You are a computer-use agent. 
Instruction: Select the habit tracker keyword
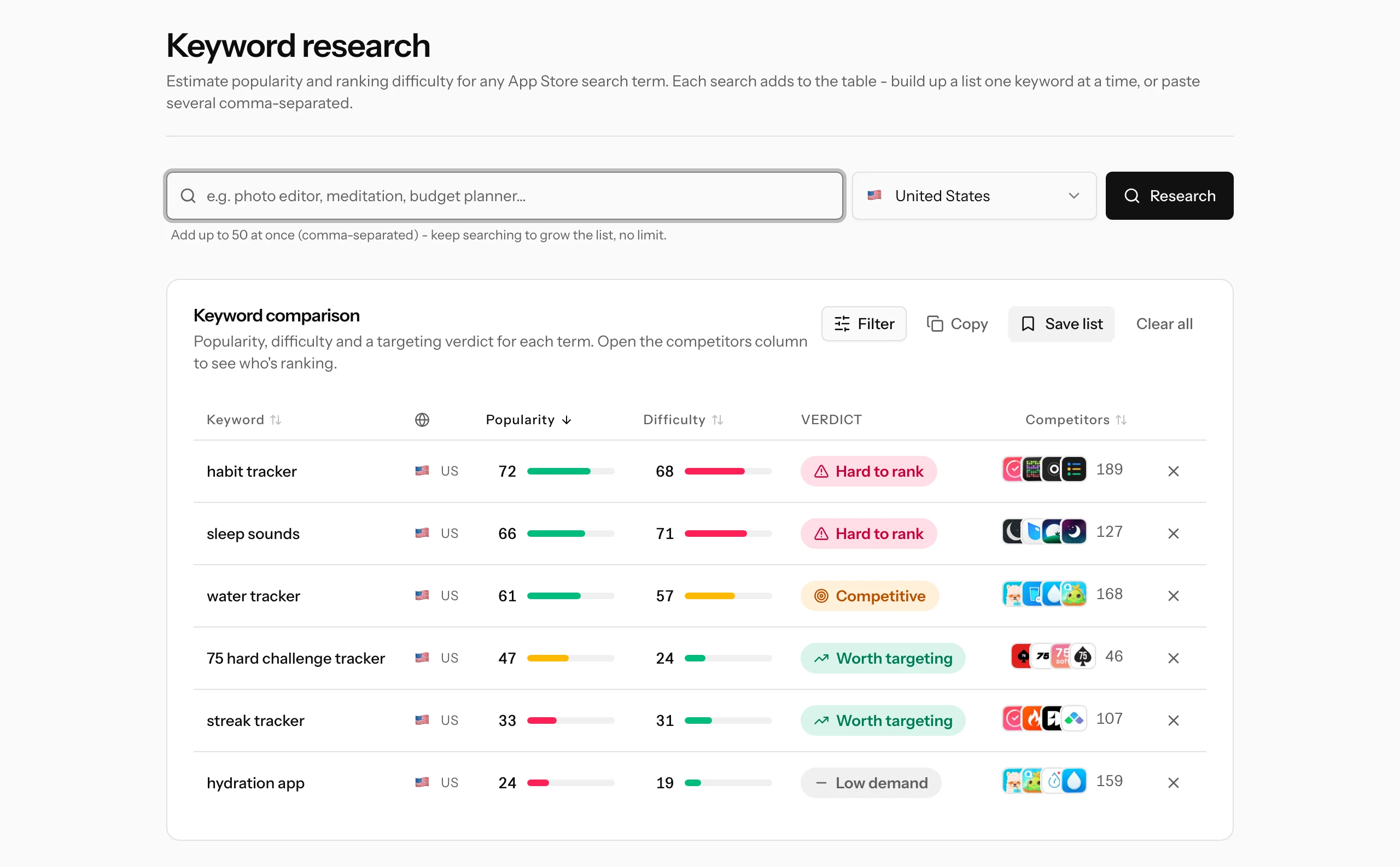[x=251, y=471]
